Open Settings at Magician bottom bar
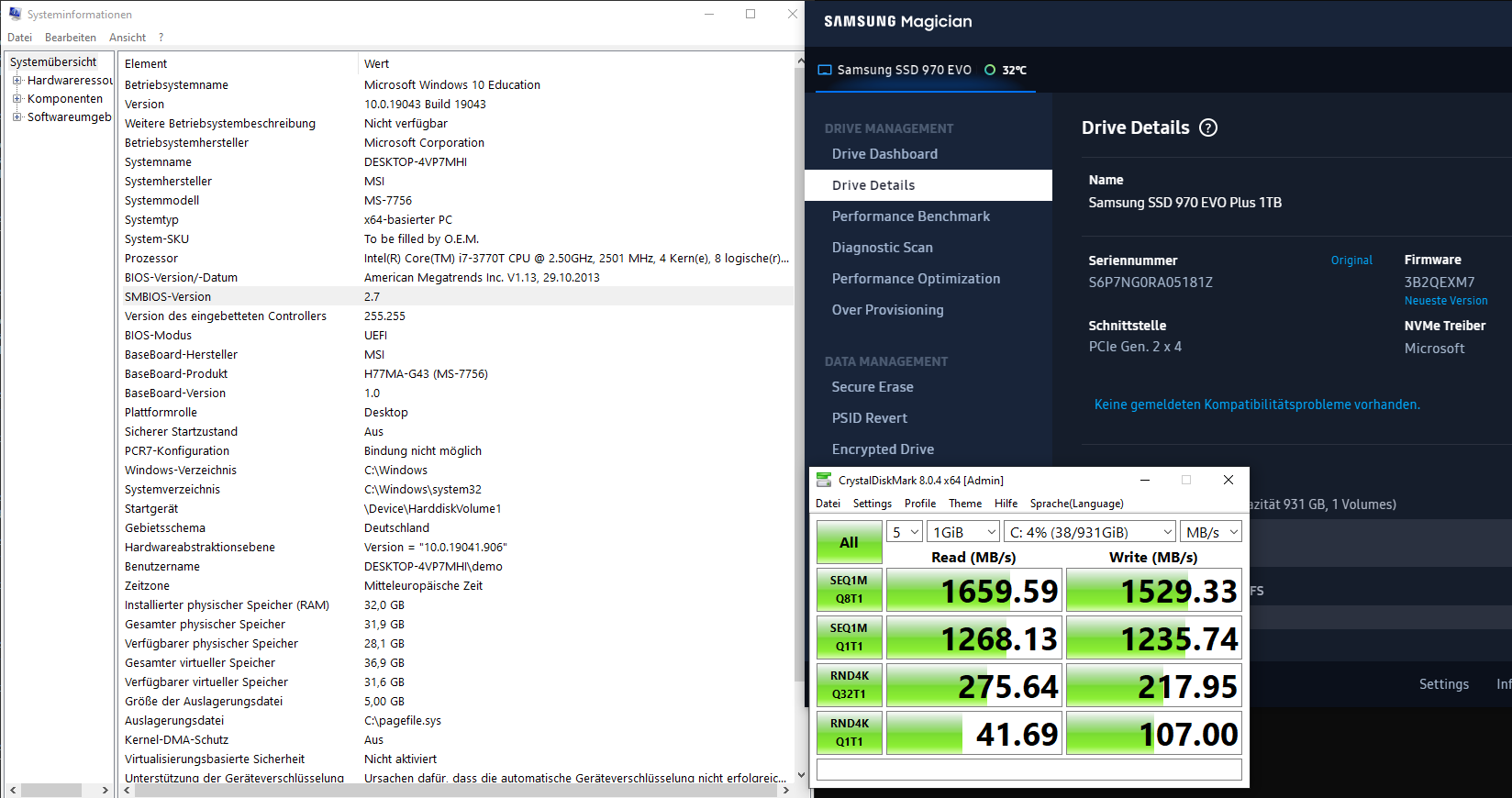1512x798 pixels. click(x=1443, y=684)
